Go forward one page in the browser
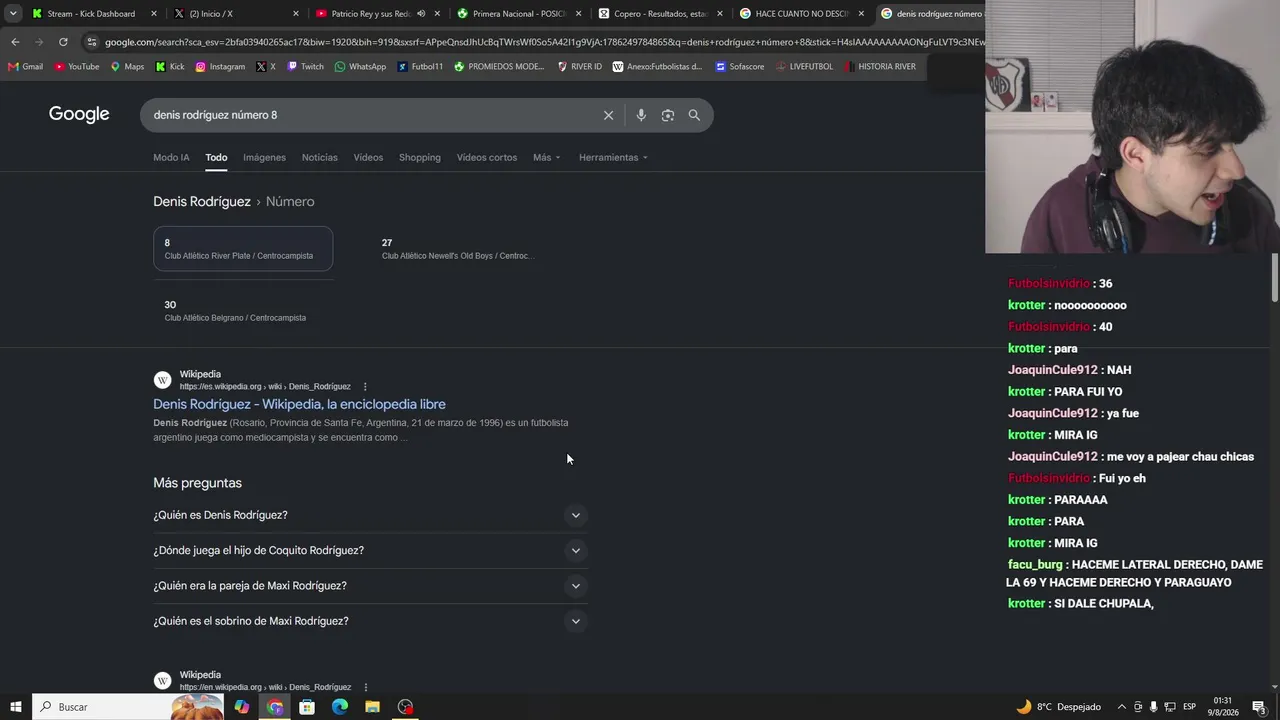 click(x=39, y=42)
